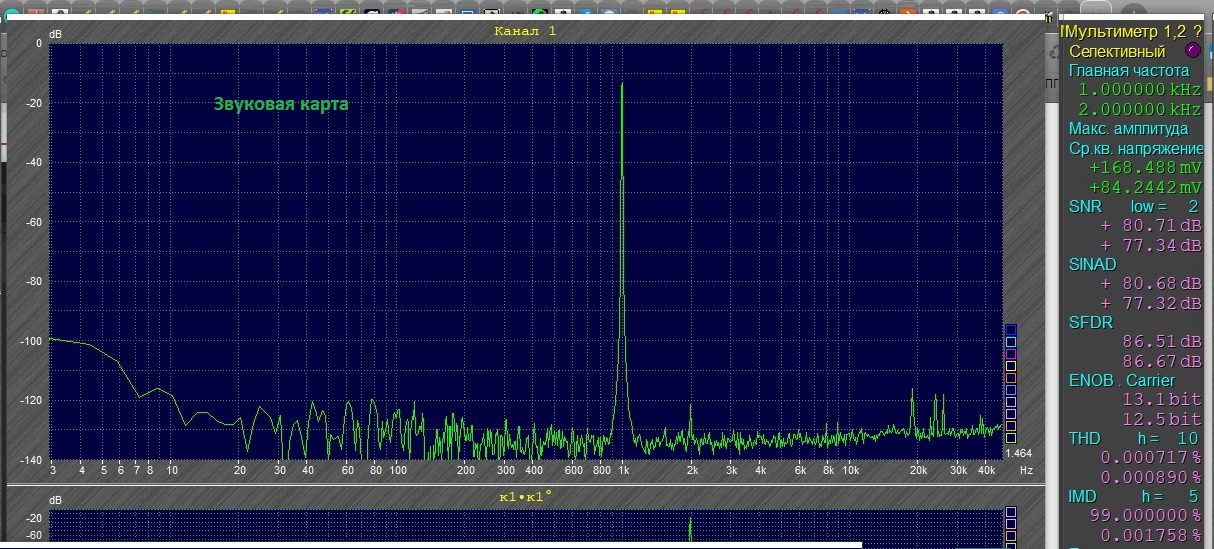This screenshot has height=549, width=1214.
Task: Click top dark blue square of к1•к1° chart
Action: coord(1011,514)
